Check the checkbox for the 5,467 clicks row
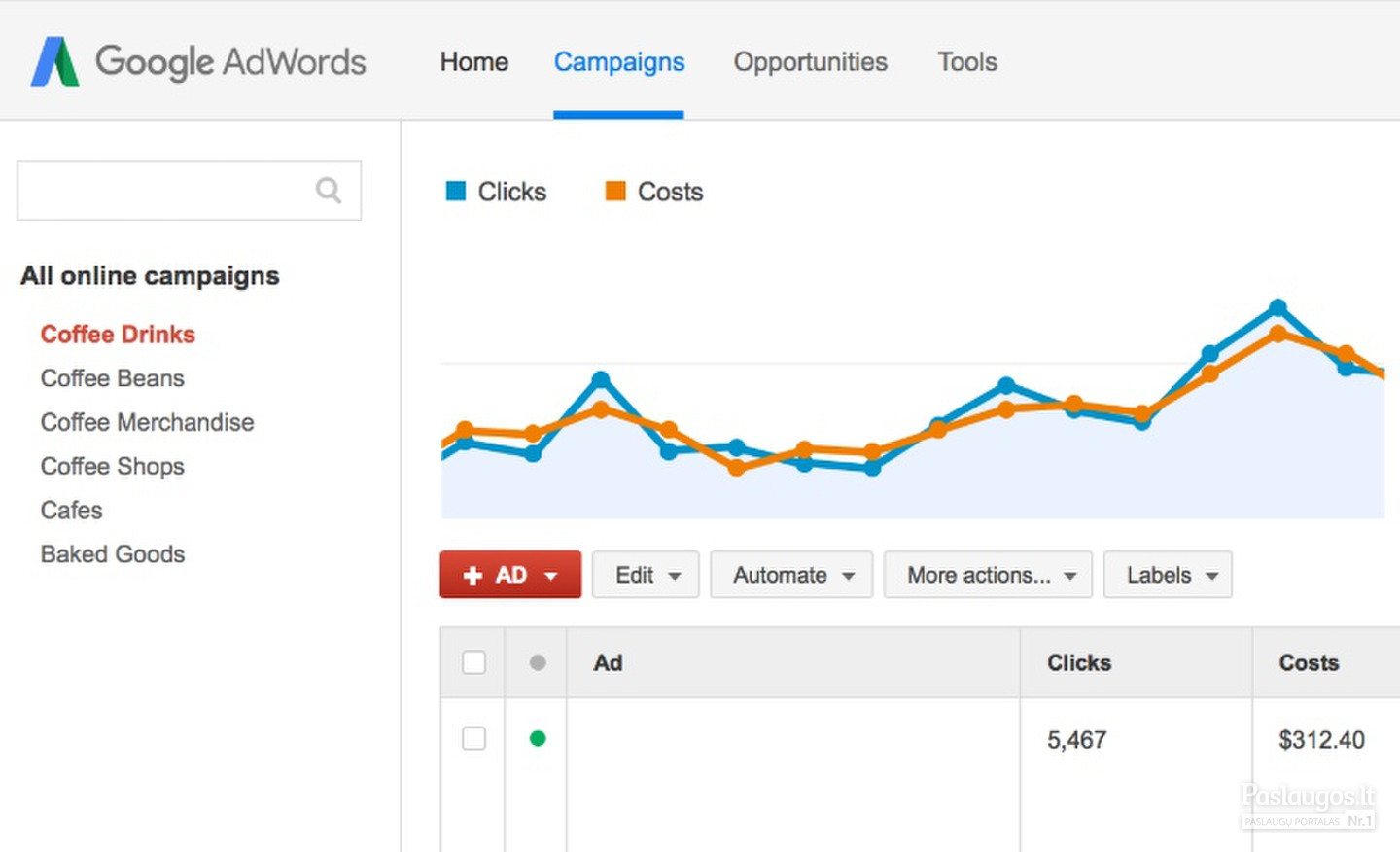Screen dimensions: 1400x852 tap(473, 738)
